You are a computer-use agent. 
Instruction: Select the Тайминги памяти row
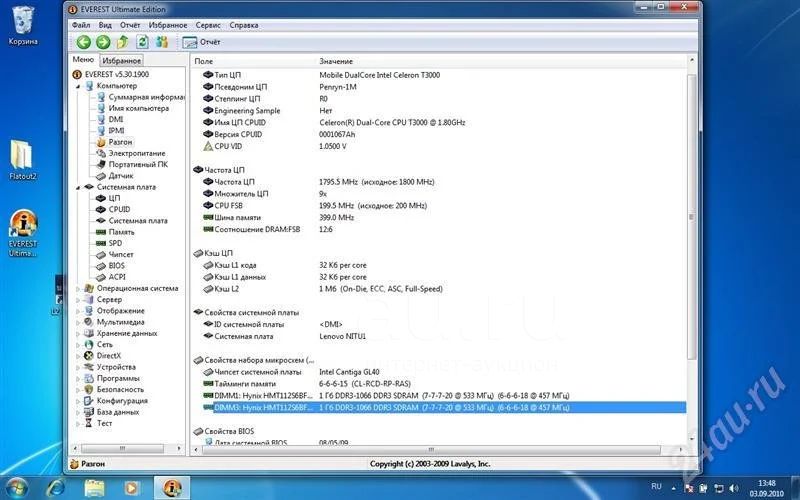coord(439,384)
